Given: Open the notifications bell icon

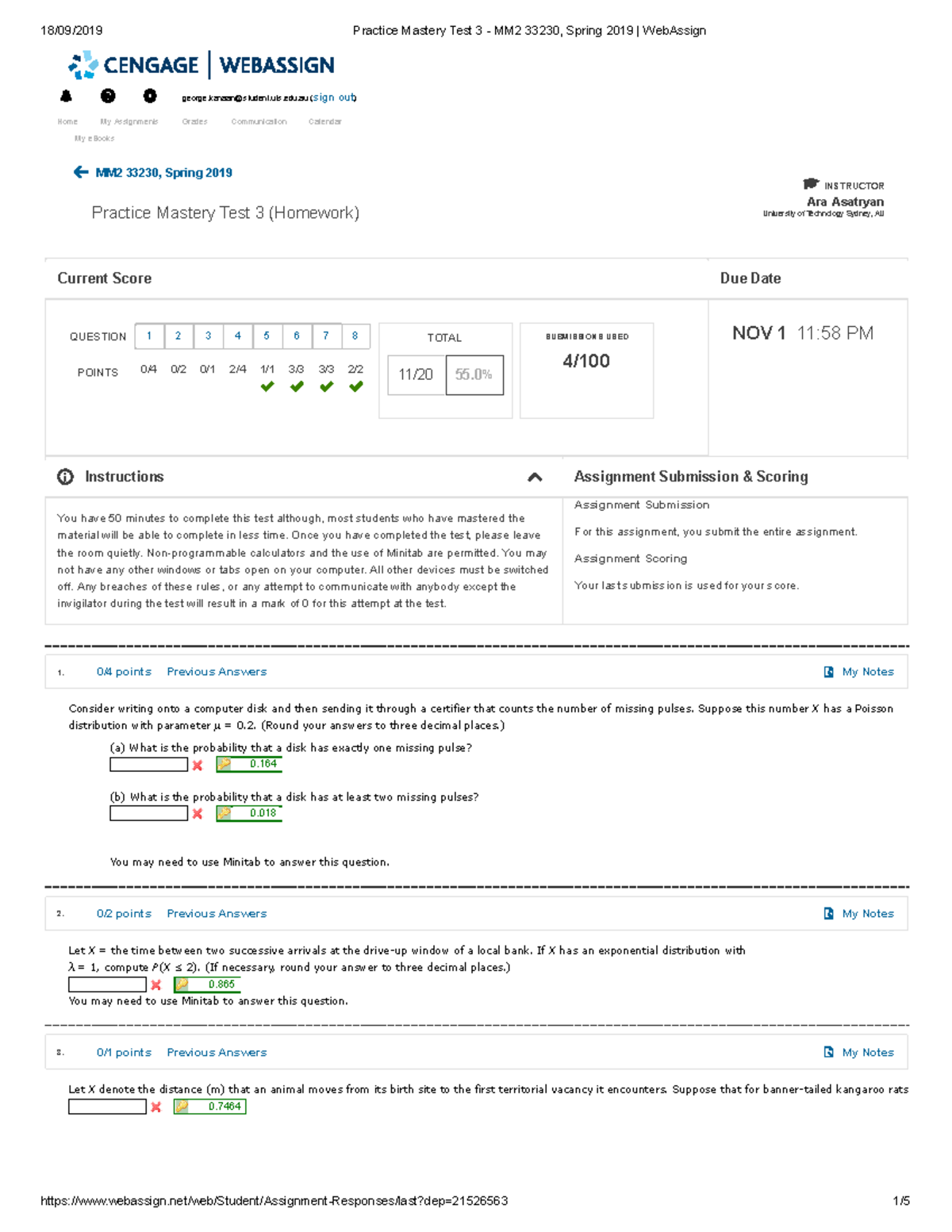Looking at the screenshot, I should pos(67,95).
